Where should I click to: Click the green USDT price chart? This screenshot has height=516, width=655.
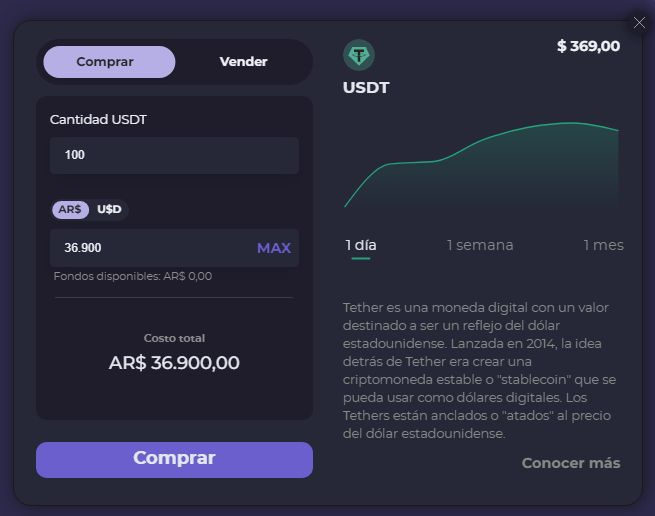pos(481,165)
